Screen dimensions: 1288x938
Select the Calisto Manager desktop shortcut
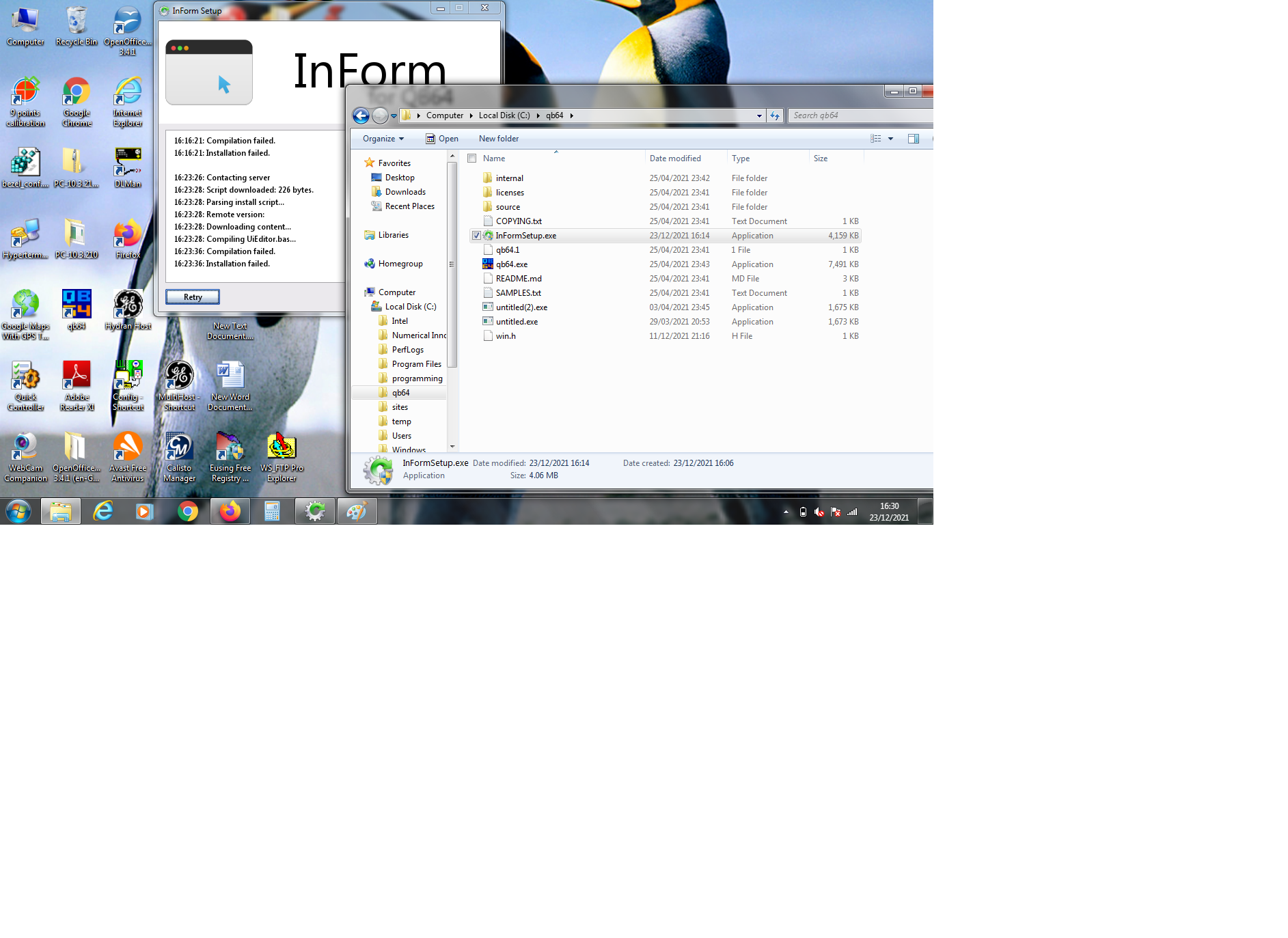(x=179, y=457)
